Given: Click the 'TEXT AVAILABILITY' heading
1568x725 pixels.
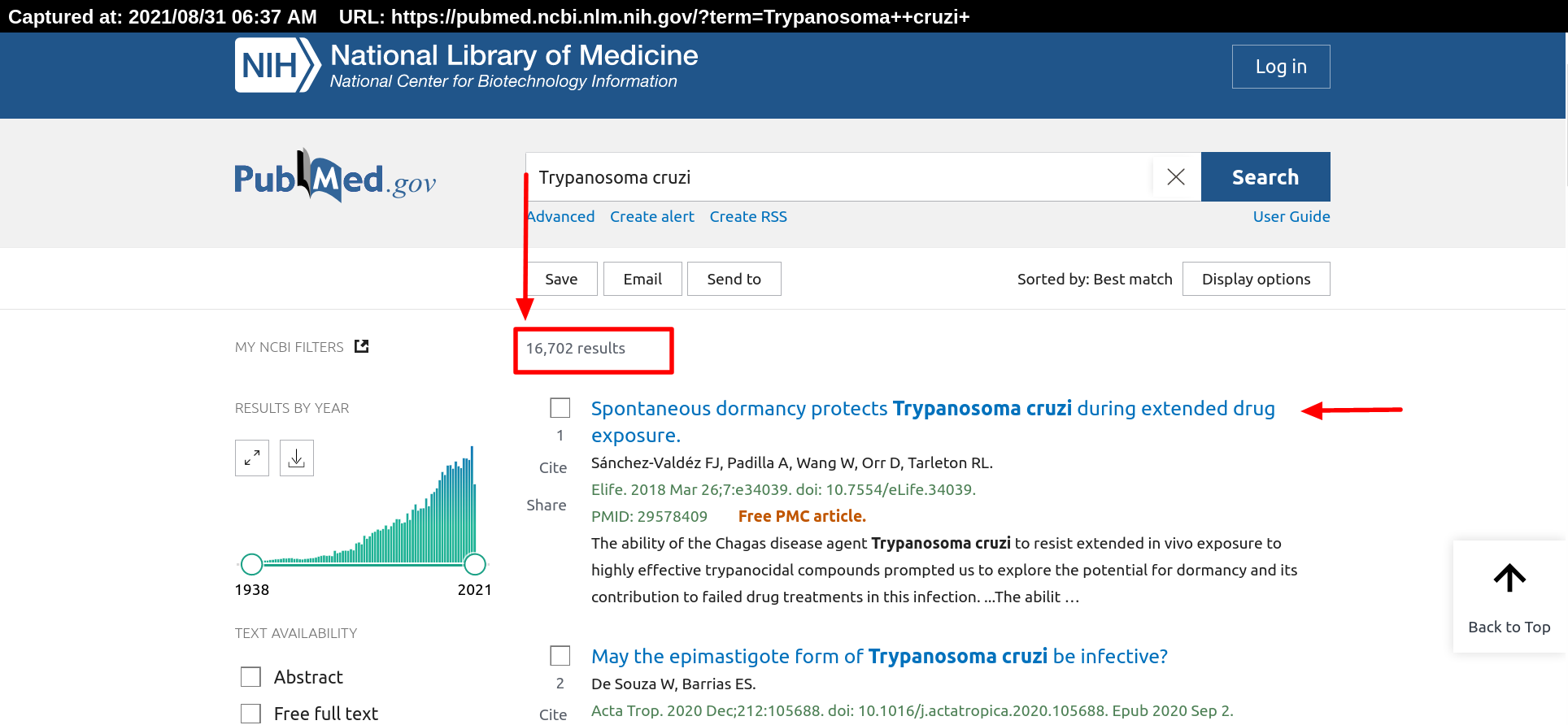Looking at the screenshot, I should tap(296, 633).
